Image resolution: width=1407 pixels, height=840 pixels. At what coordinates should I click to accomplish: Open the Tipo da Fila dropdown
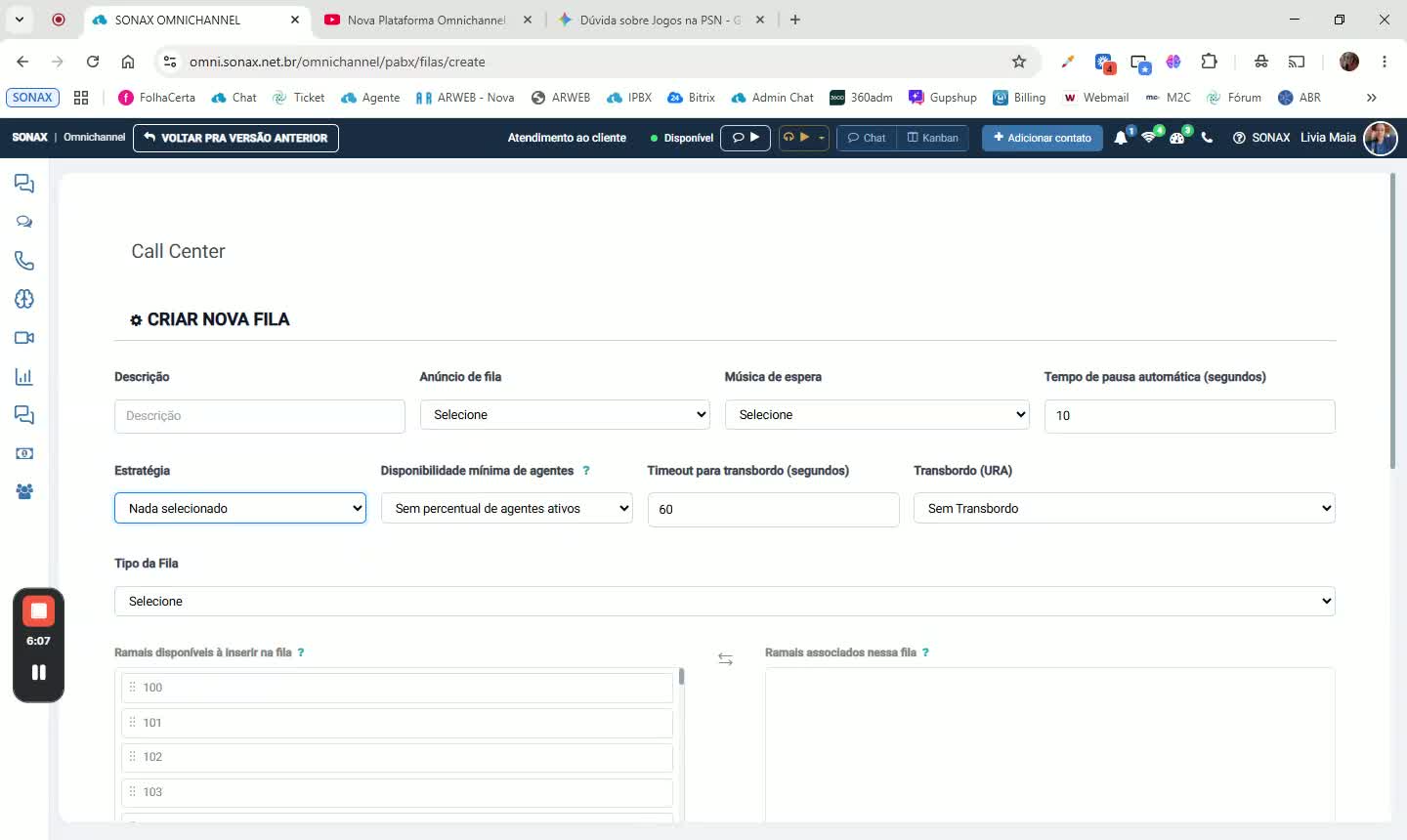click(725, 601)
